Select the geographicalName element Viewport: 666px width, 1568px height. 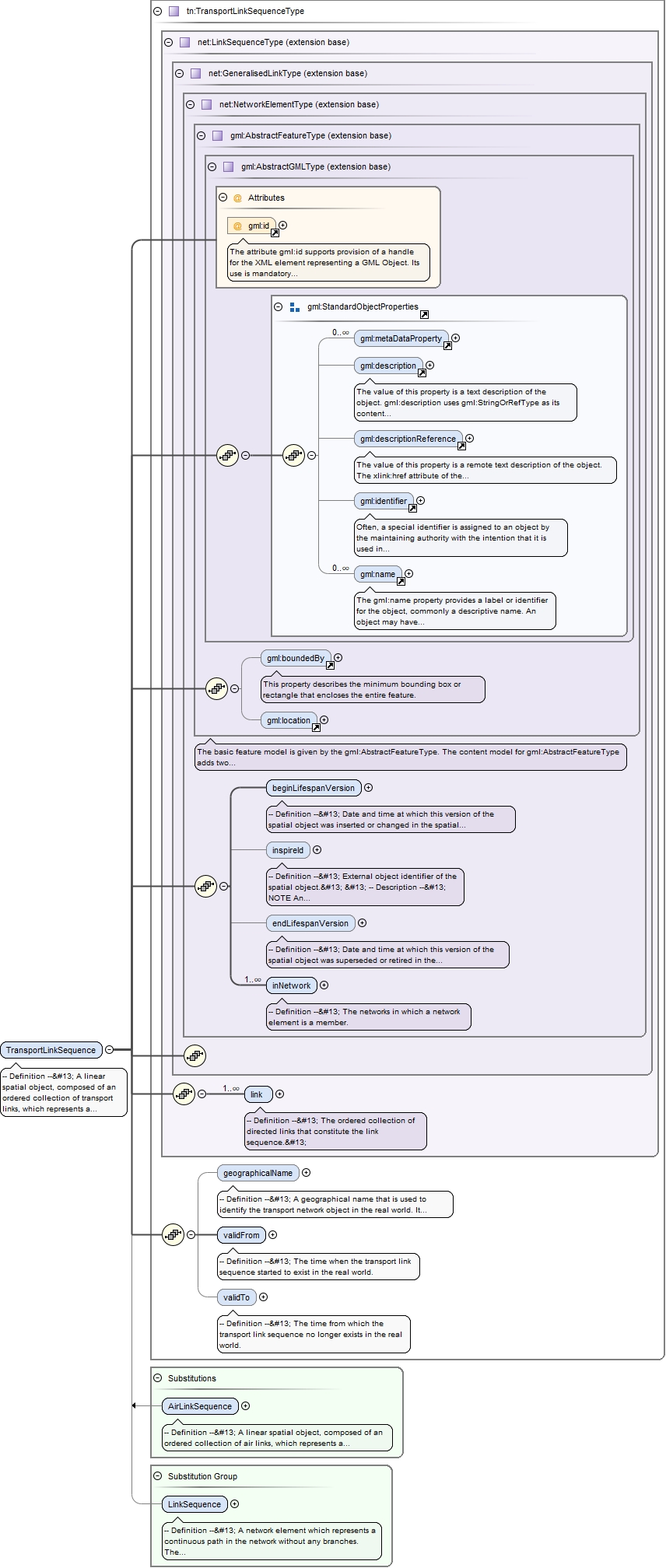[x=258, y=1173]
